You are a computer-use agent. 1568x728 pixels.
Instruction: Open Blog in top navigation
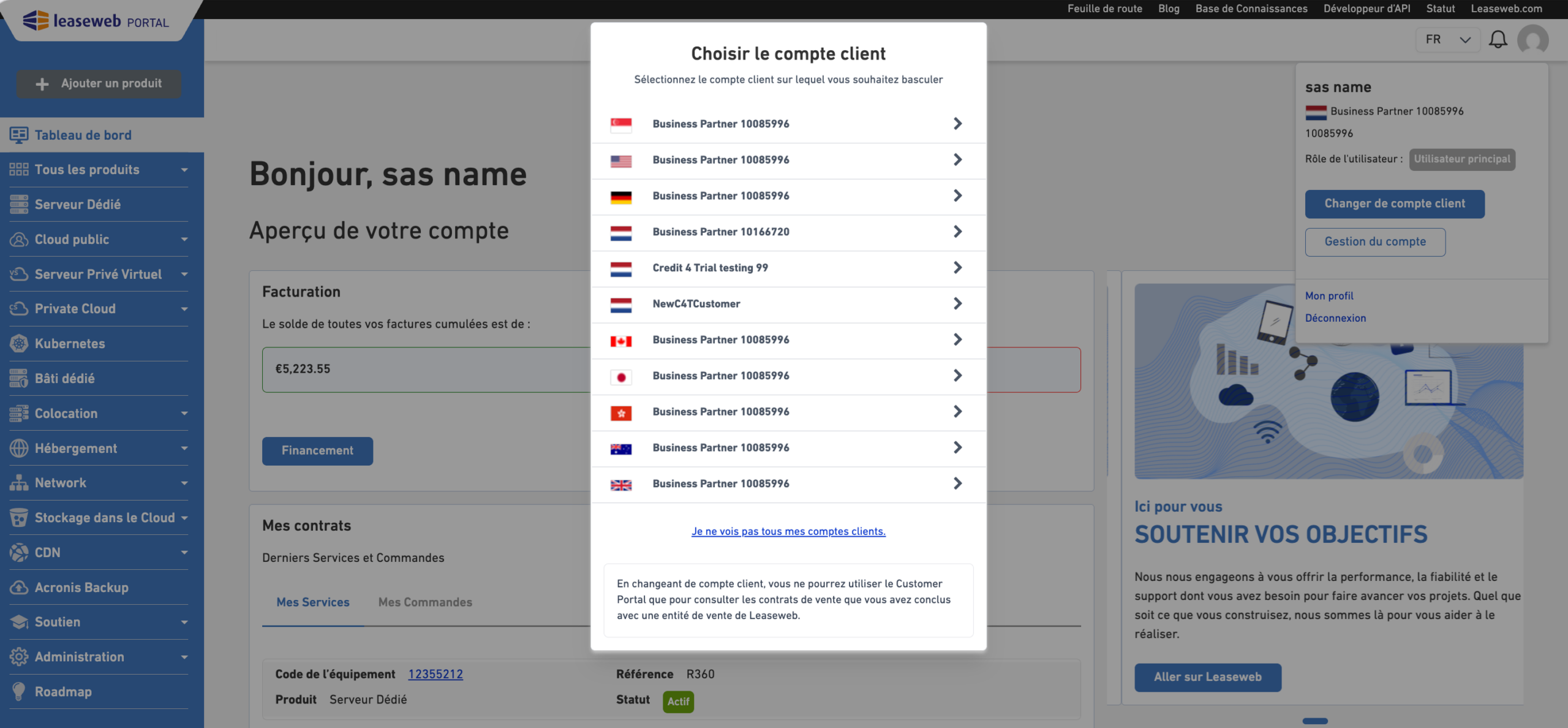pos(1168,9)
